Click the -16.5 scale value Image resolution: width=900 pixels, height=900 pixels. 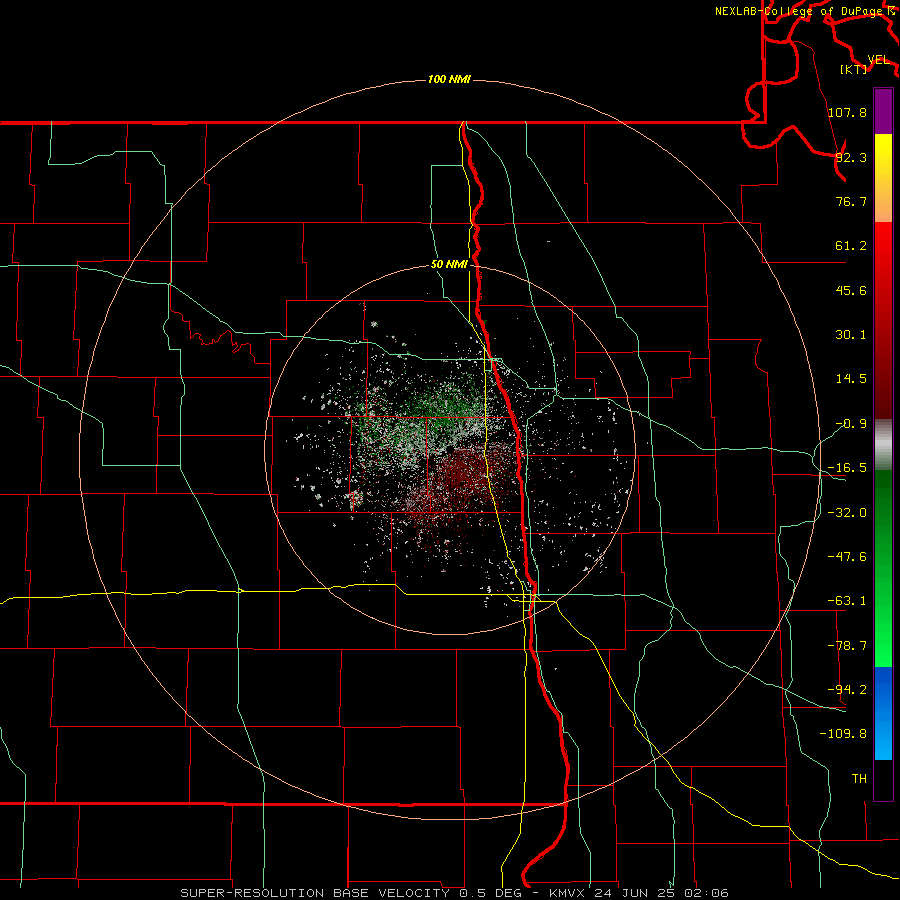coord(847,468)
